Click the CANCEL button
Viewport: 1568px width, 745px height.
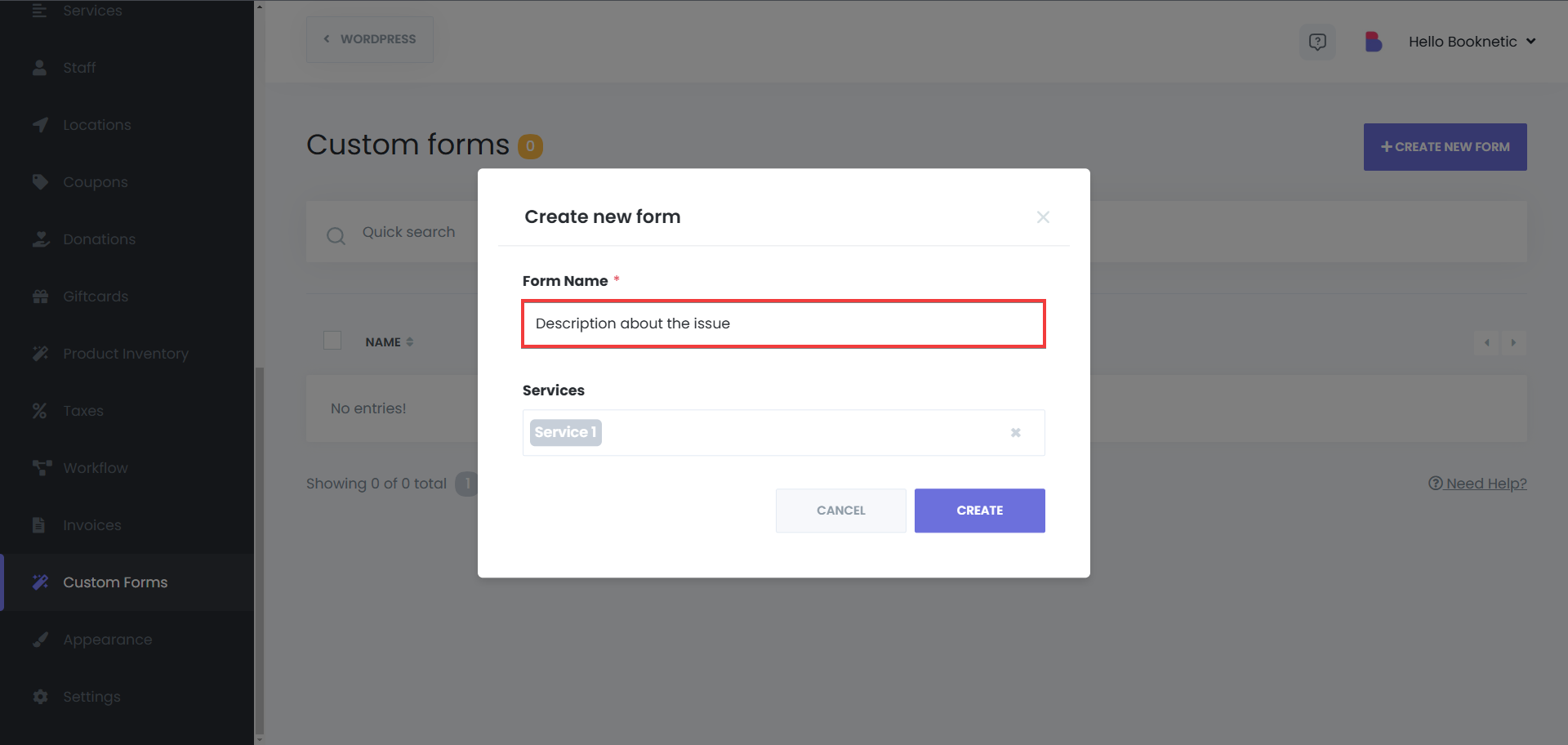click(x=841, y=511)
